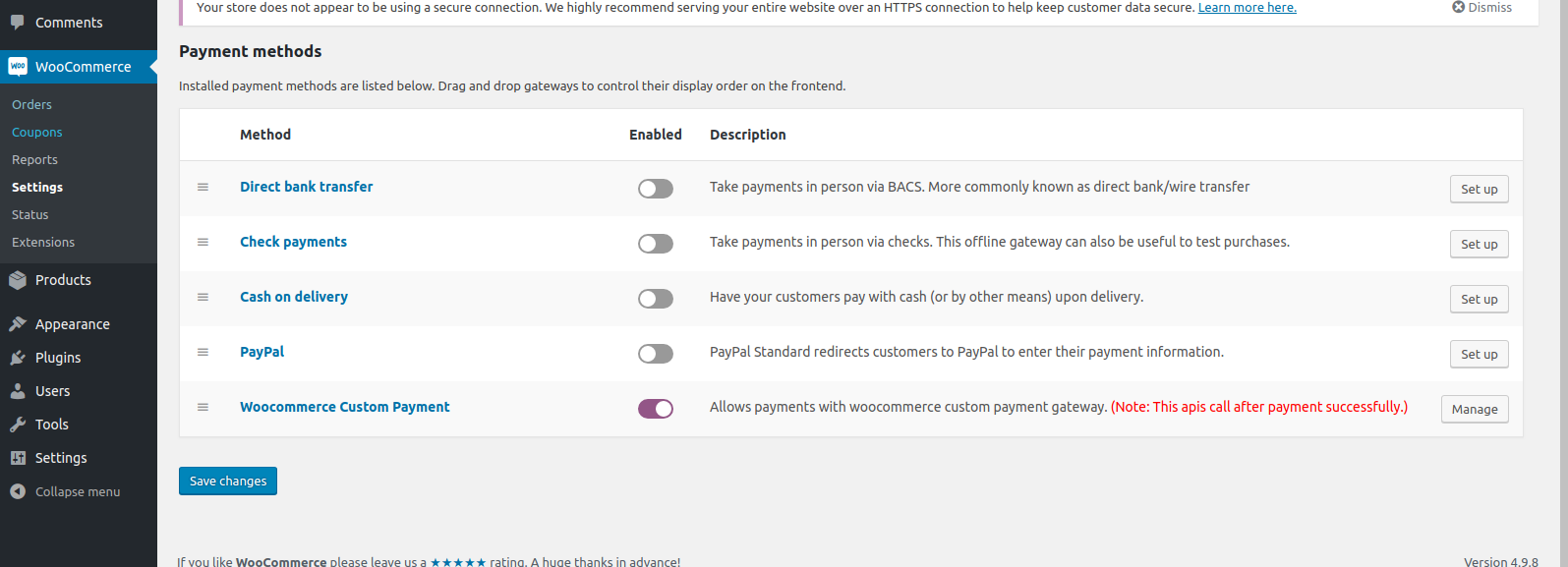Click the Save changes button

(x=228, y=481)
